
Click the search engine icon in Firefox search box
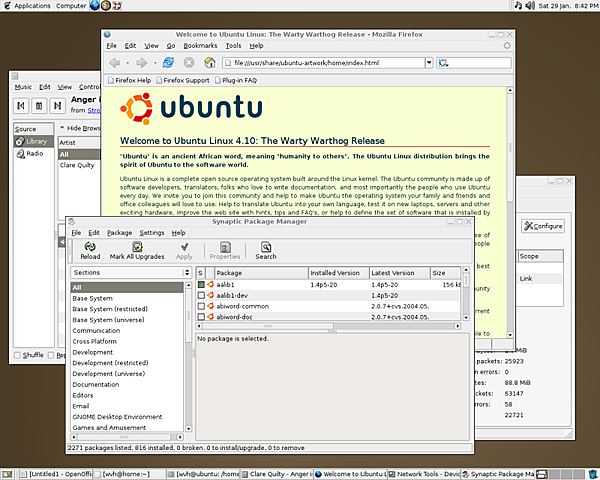point(443,63)
